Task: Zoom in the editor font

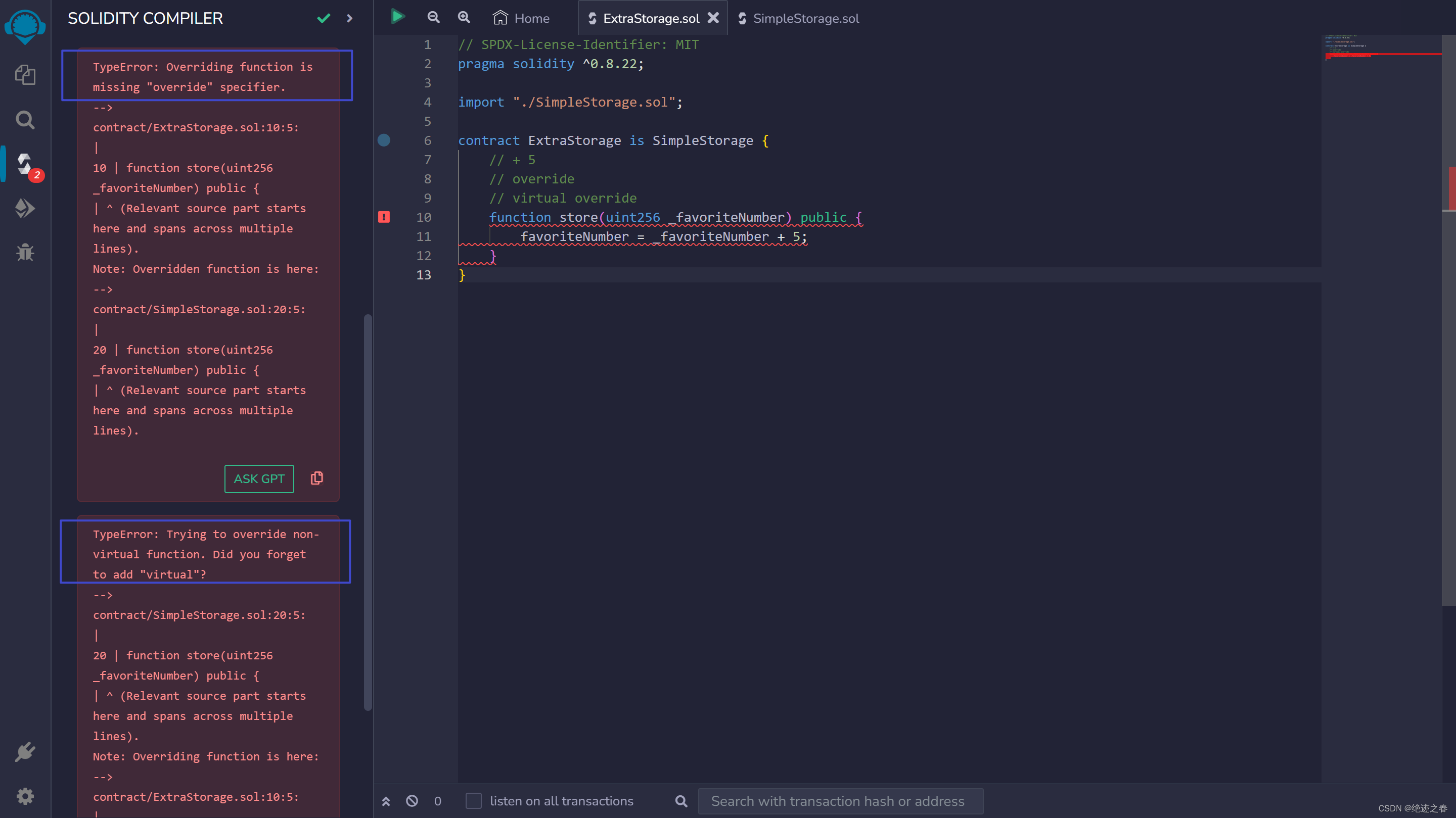Action: (464, 18)
